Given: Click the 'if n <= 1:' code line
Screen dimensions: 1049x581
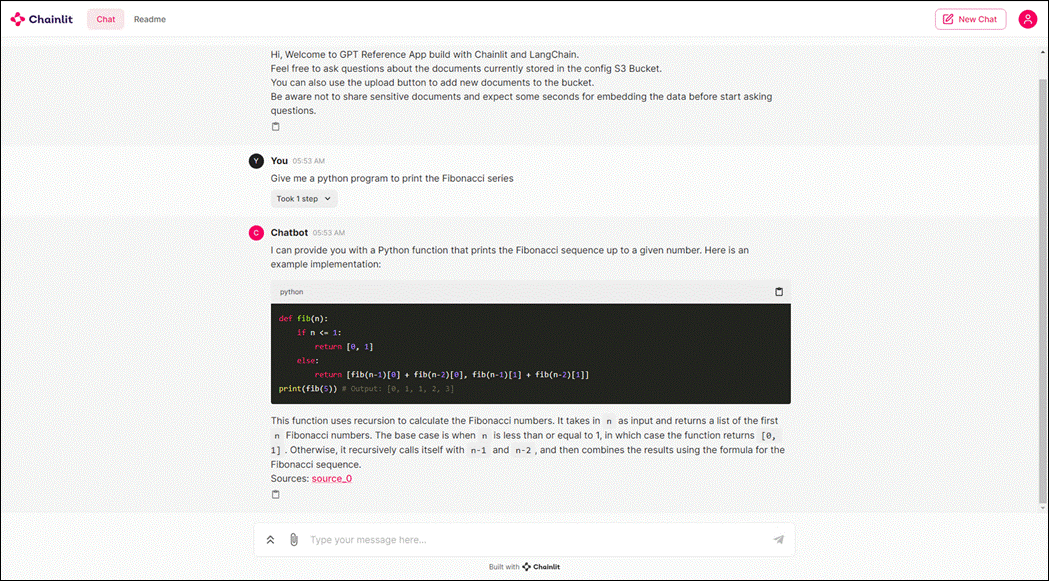Looking at the screenshot, I should coord(319,333).
